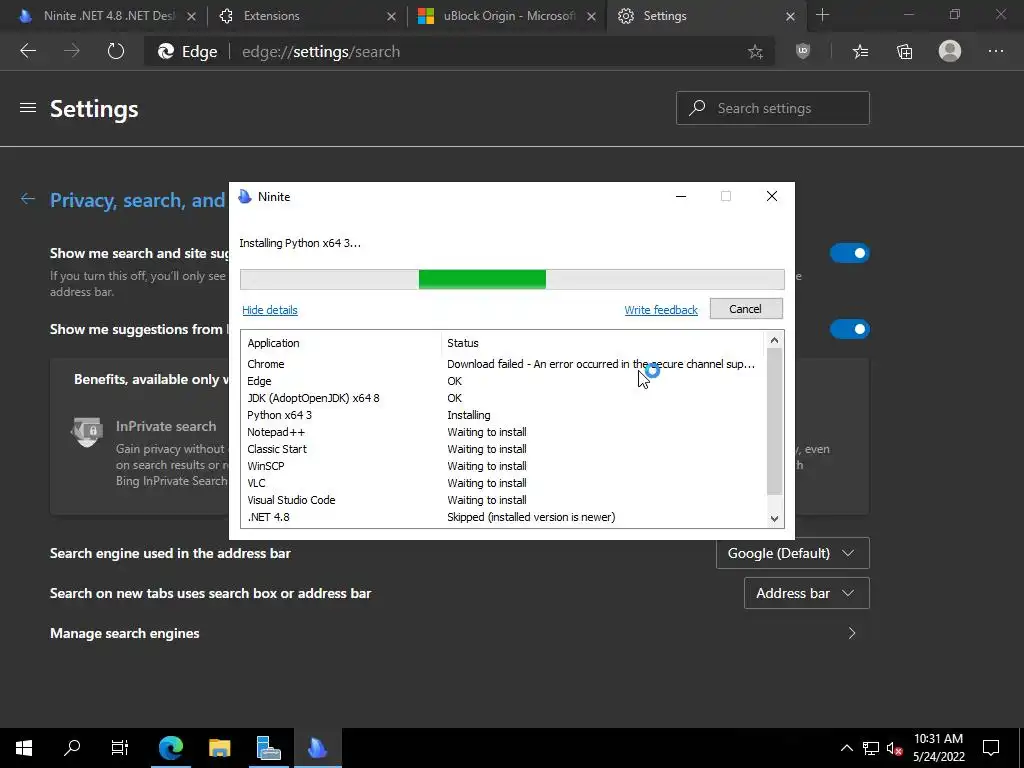
Task: Select the Visual Studio Code row
Action: pos(503,500)
